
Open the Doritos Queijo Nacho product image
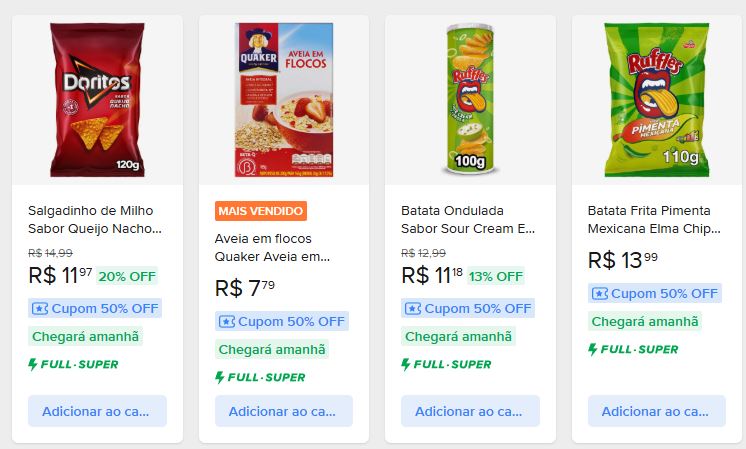pos(97,100)
